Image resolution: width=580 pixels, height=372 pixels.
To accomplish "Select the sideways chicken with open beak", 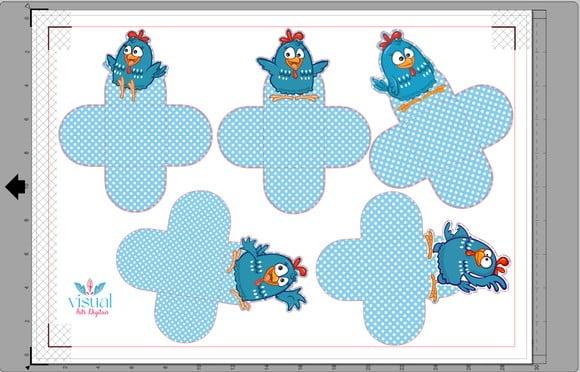I will [x=268, y=273].
